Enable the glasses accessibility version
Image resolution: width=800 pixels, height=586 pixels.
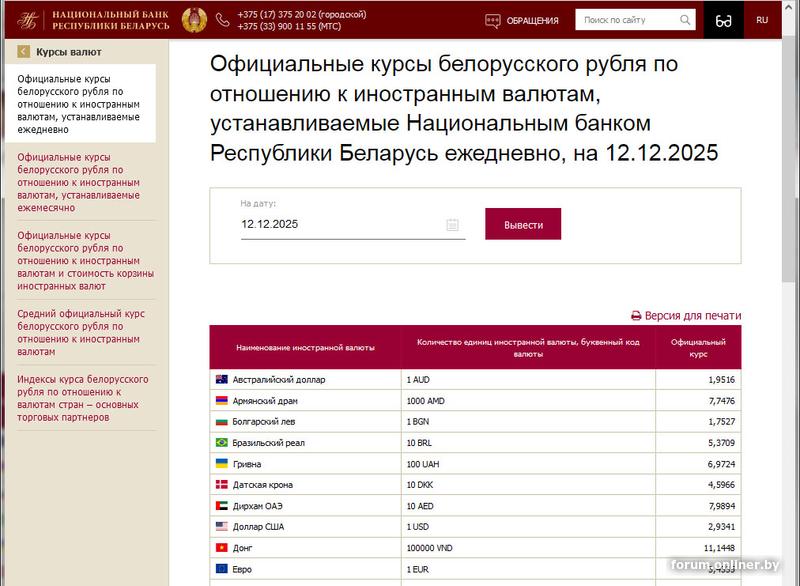pos(723,20)
